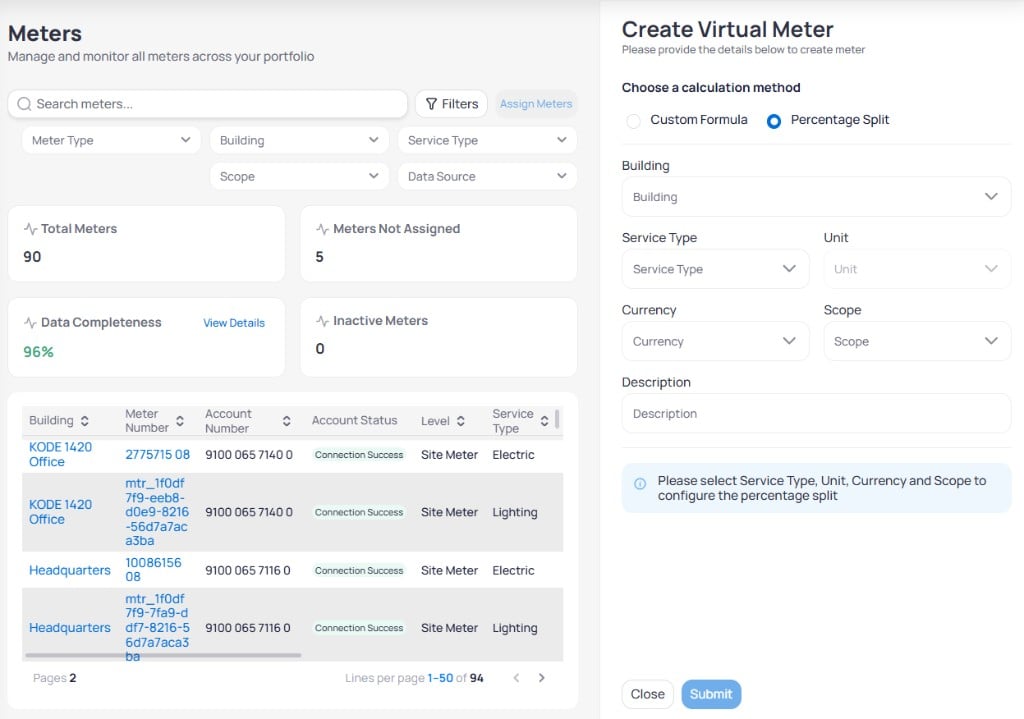Open the Building filter dropdown
This screenshot has width=1024, height=719.
point(299,140)
